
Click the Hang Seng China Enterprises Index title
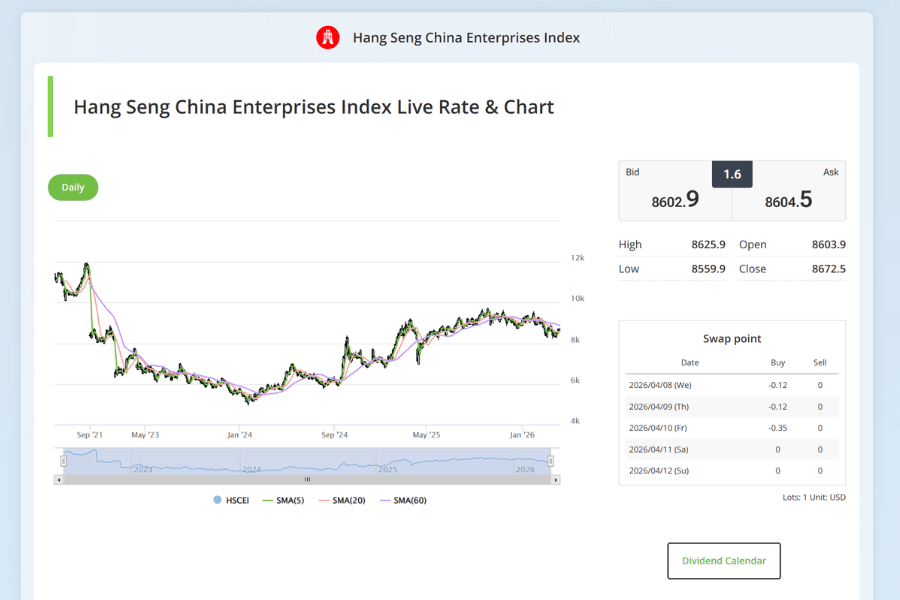tap(466, 37)
